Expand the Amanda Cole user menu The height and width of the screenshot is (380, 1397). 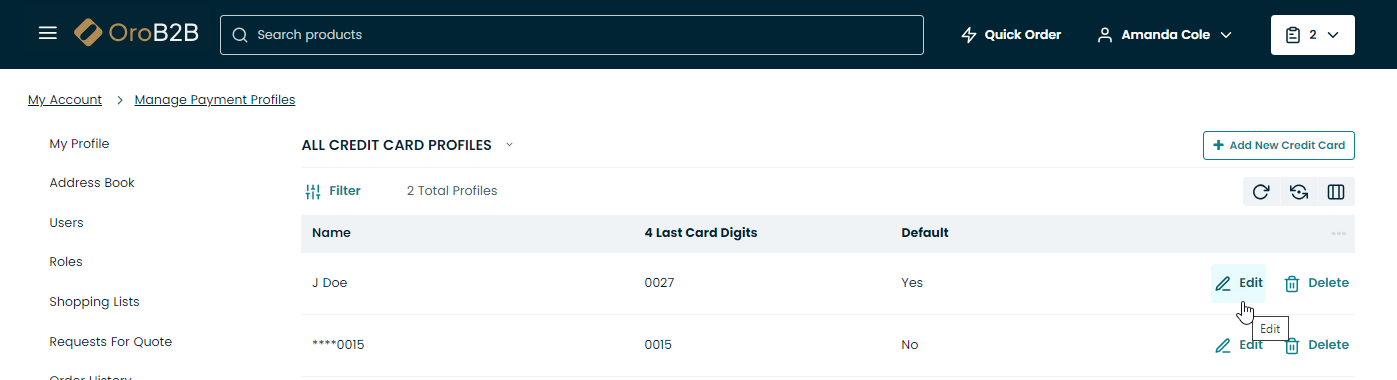click(1164, 35)
